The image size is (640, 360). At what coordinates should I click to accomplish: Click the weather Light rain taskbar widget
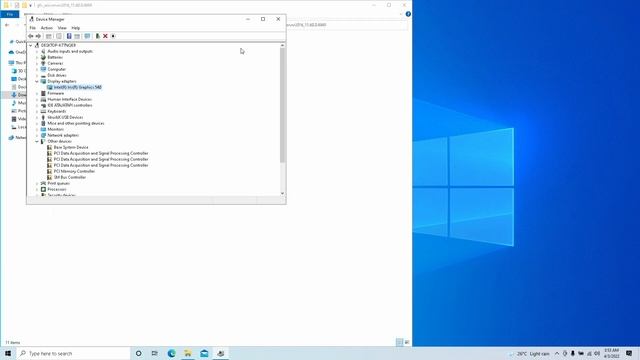pyautogui.click(x=529, y=353)
